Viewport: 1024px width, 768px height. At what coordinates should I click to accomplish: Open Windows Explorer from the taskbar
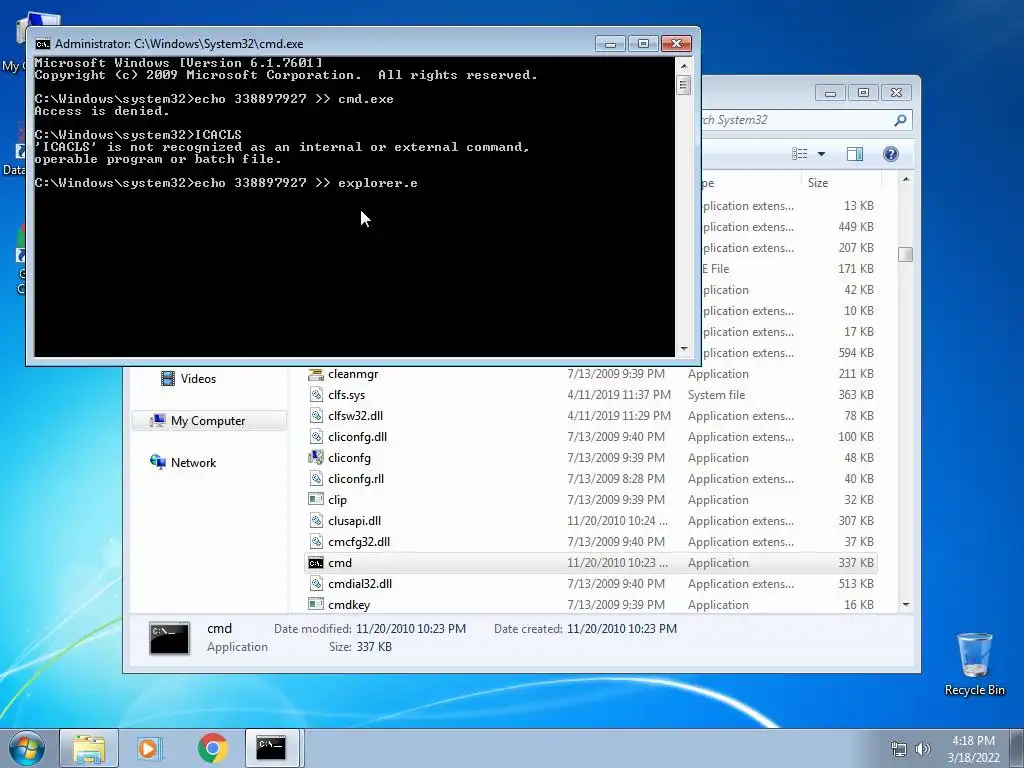[x=89, y=748]
